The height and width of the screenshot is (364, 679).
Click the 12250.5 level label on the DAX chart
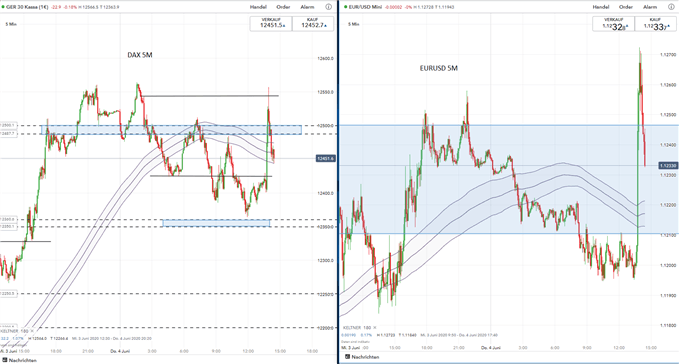pyautogui.click(x=8, y=293)
